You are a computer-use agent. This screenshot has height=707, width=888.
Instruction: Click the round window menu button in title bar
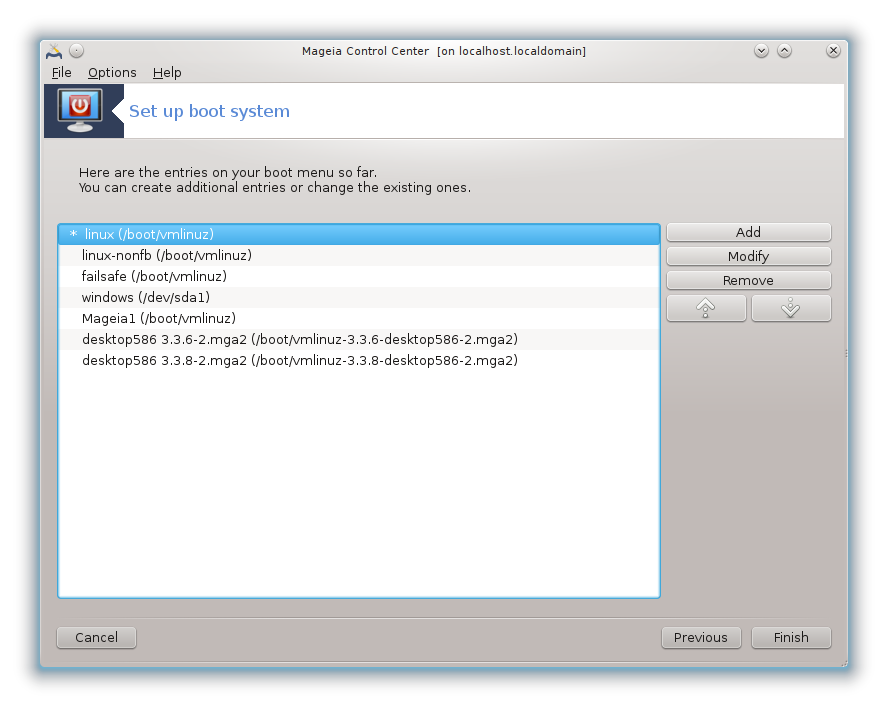76,51
